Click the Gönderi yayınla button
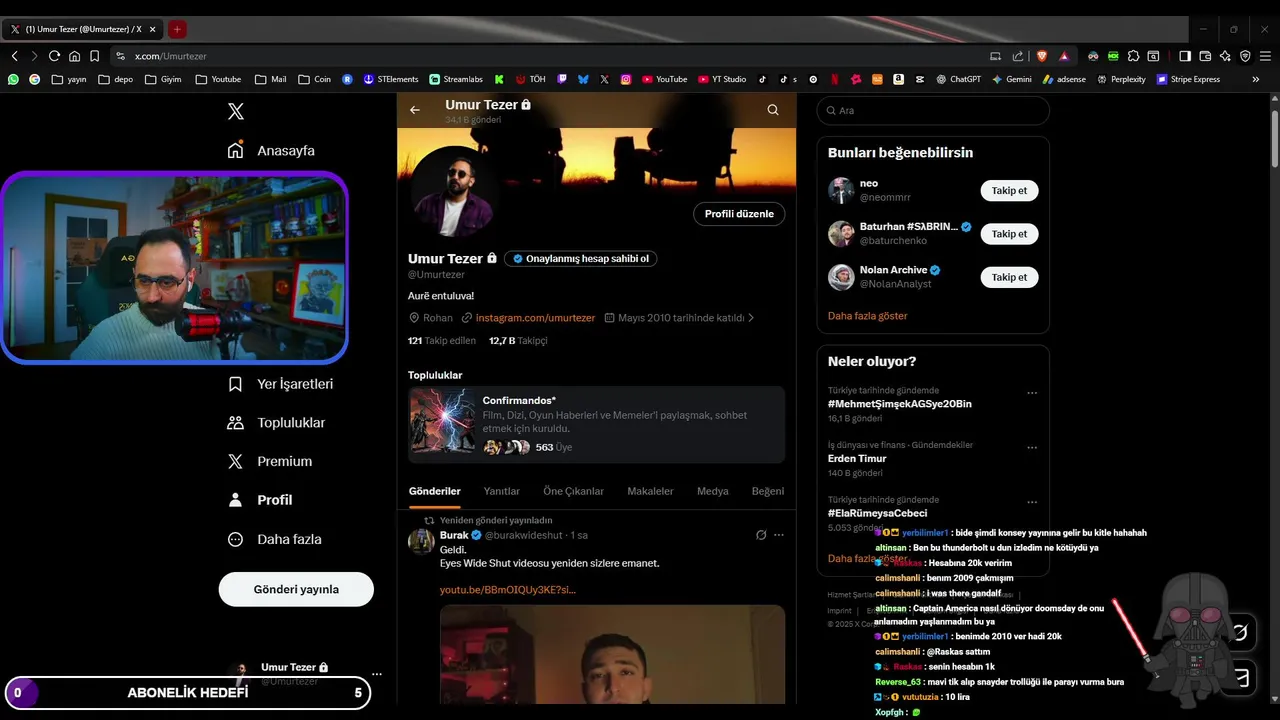Screen dimensions: 1280x720 click(296, 589)
